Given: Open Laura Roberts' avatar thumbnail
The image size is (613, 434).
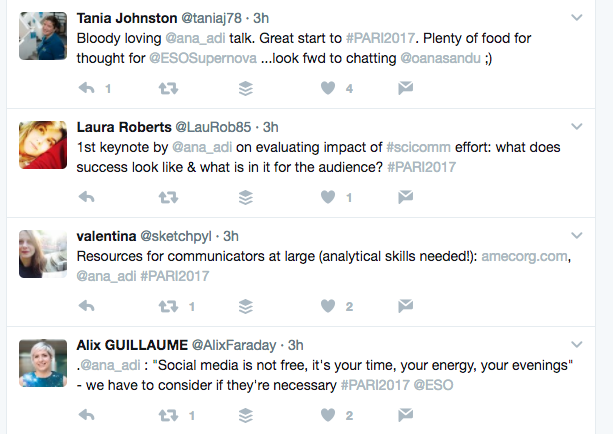Looking at the screenshot, I should pyautogui.click(x=42, y=144).
